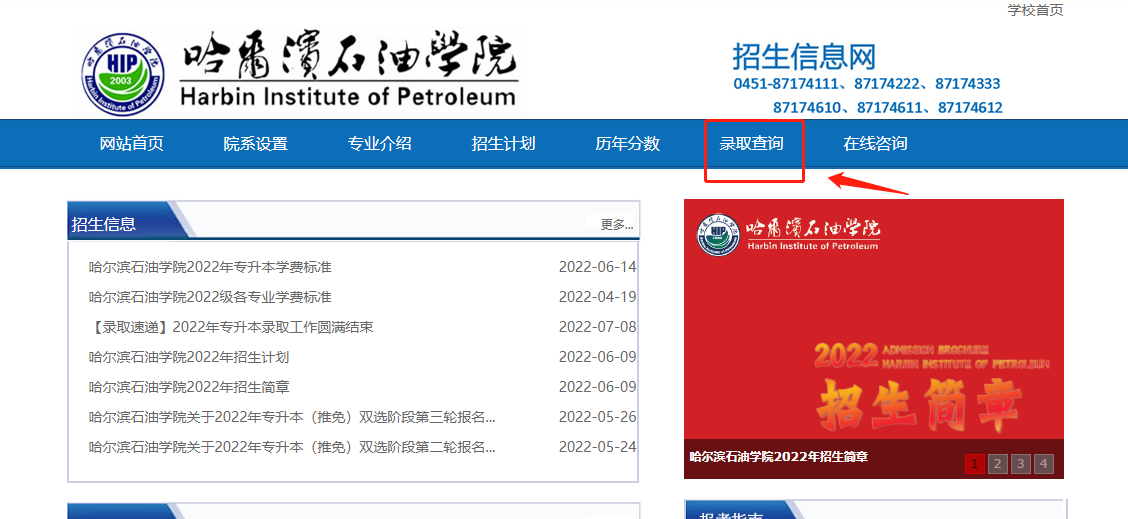The image size is (1128, 519).
Task: Click 录取查询 in the navigation bar
Action: (752, 143)
